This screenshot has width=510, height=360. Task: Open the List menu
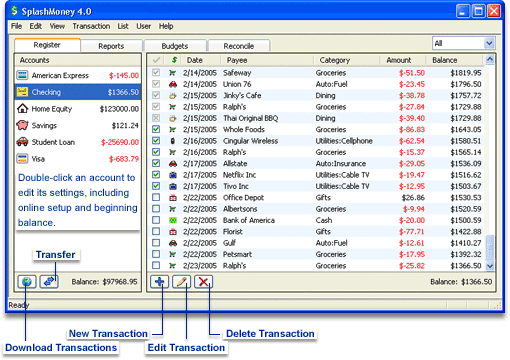(123, 26)
